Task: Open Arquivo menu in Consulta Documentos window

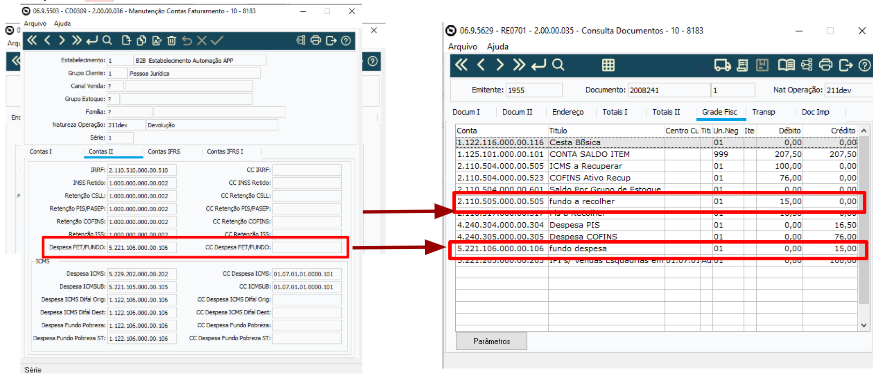Action: click(x=463, y=47)
